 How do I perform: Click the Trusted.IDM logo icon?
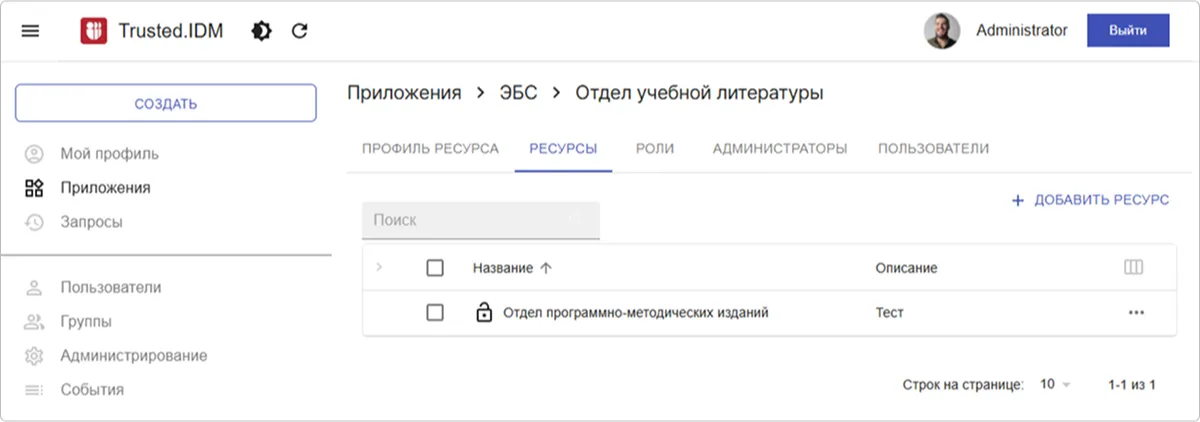pos(93,31)
